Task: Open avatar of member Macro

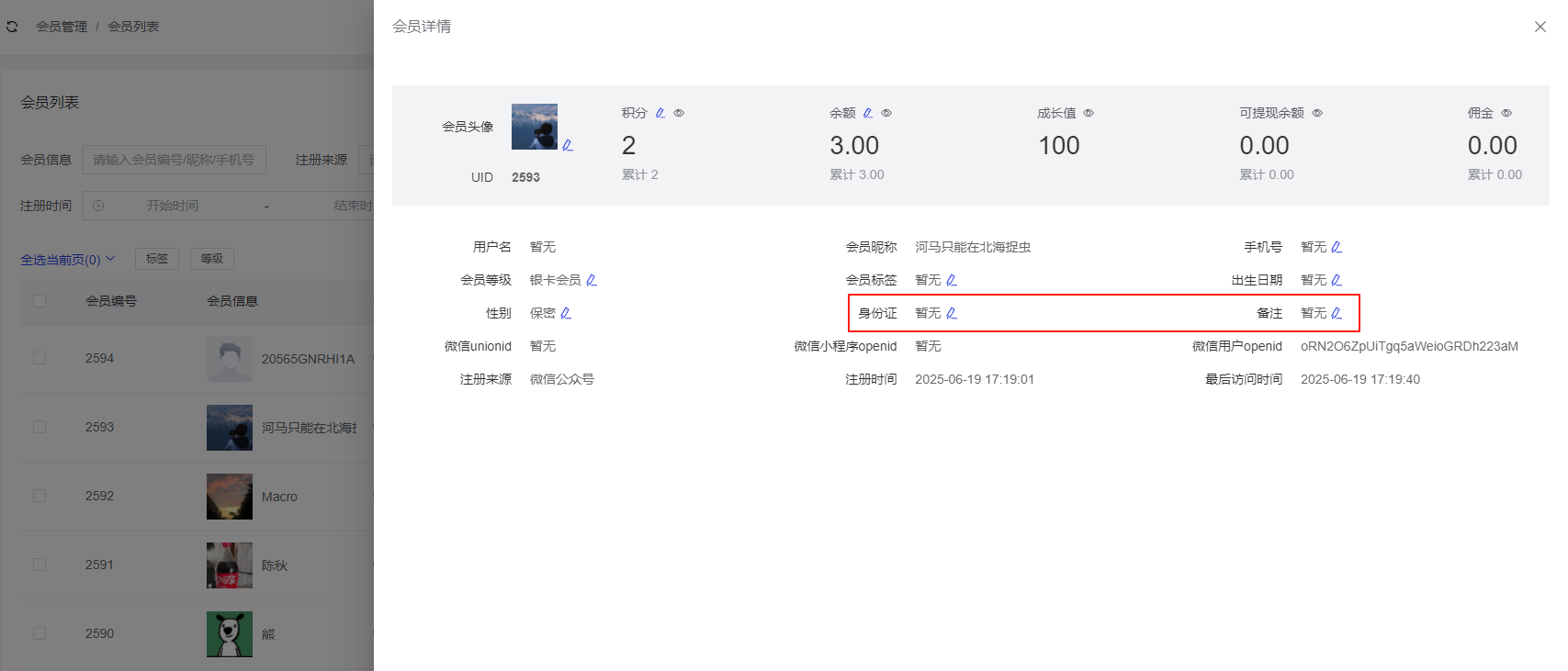Action: point(230,497)
